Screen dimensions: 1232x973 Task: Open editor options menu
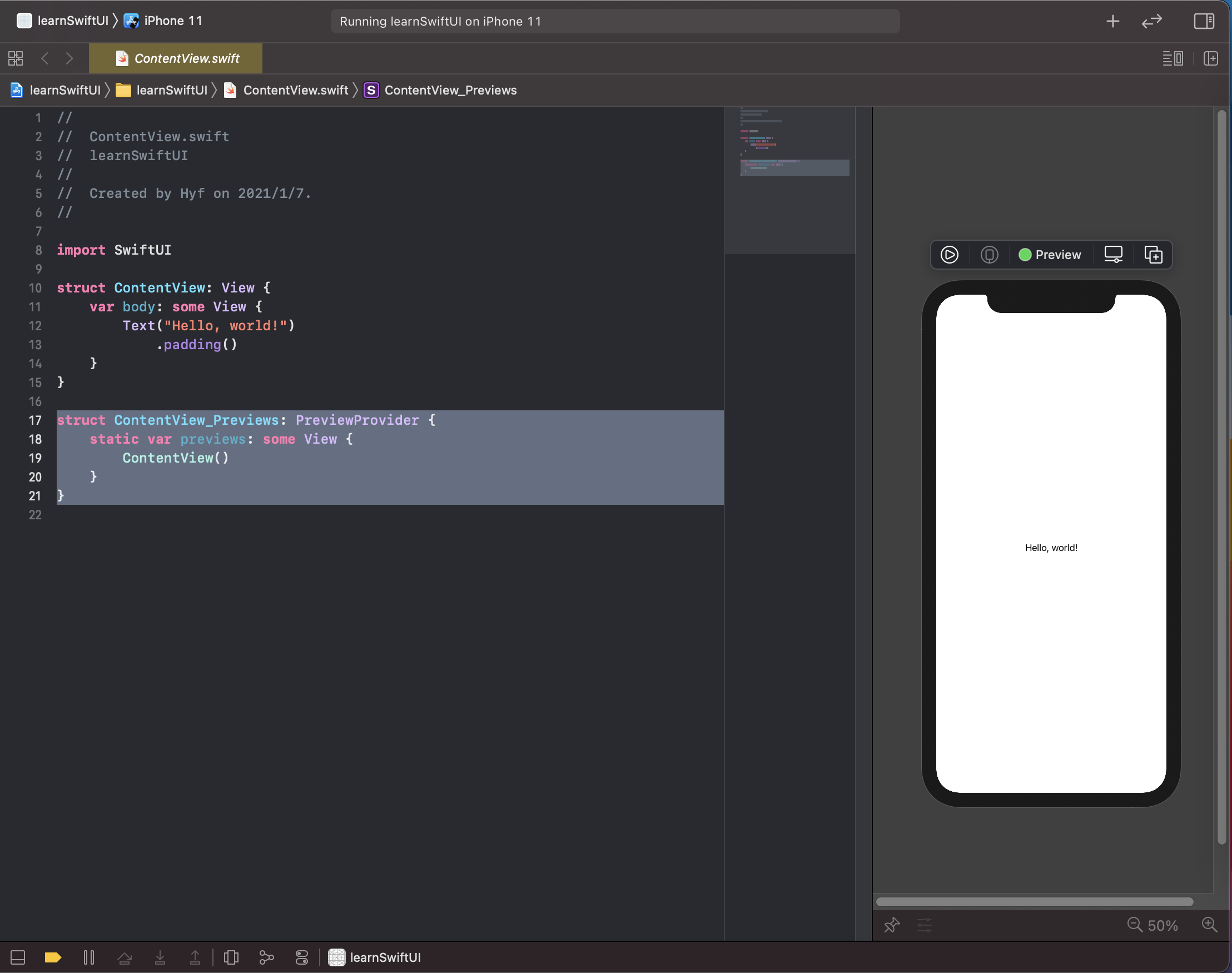1172,58
